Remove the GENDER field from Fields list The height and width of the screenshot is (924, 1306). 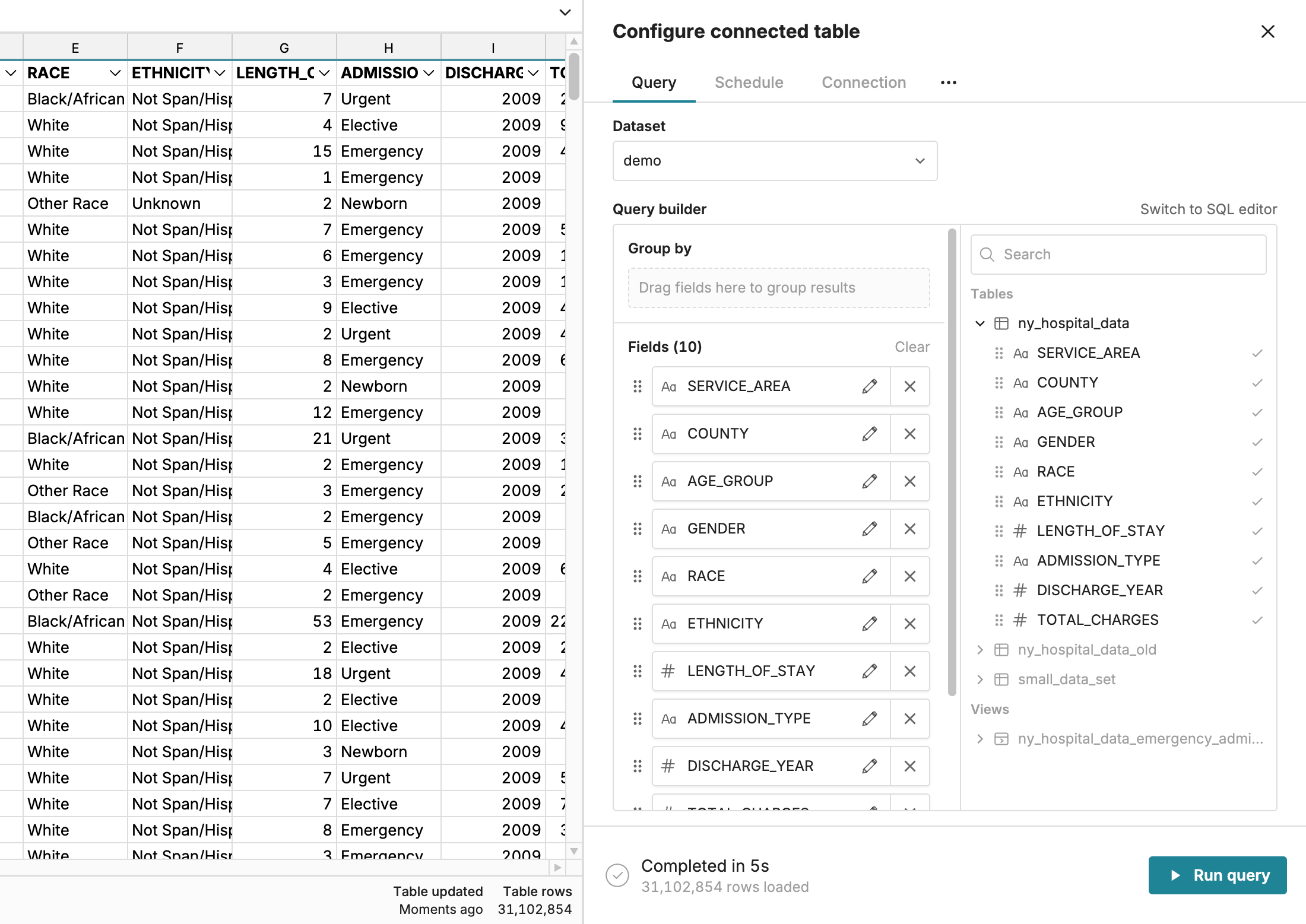pos(909,529)
